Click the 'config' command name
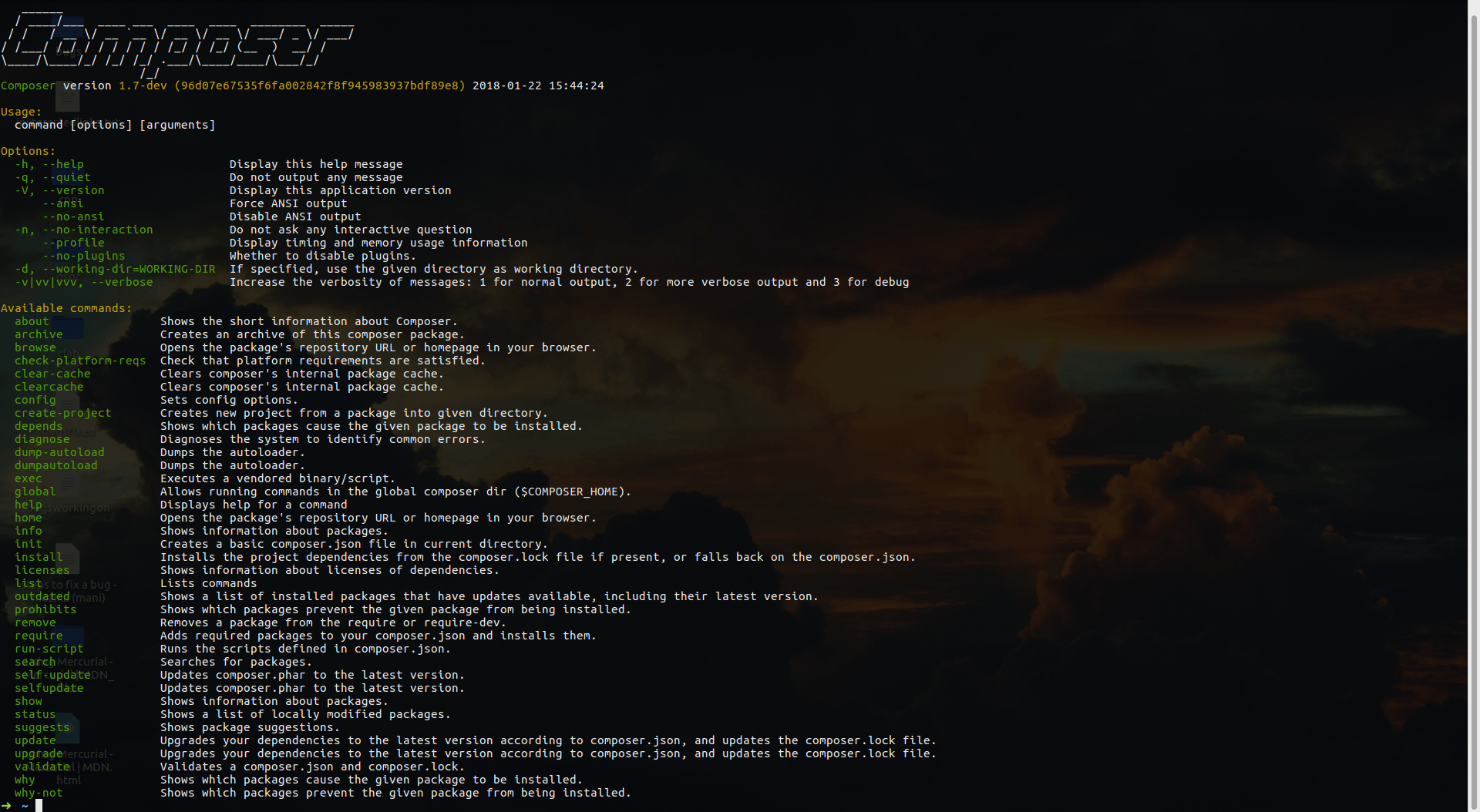The width and height of the screenshot is (1480, 812). pyautogui.click(x=35, y=400)
